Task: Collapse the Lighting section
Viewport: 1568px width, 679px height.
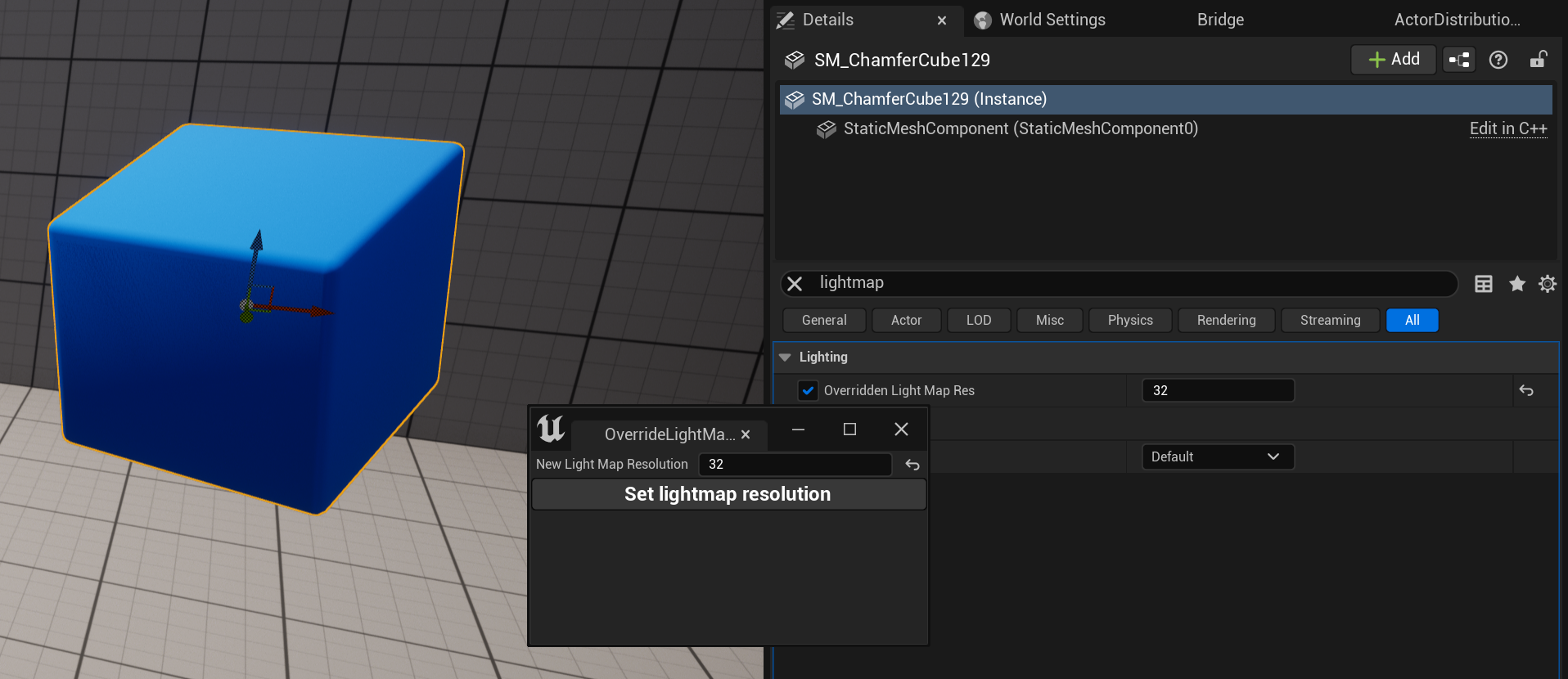Action: tap(785, 357)
